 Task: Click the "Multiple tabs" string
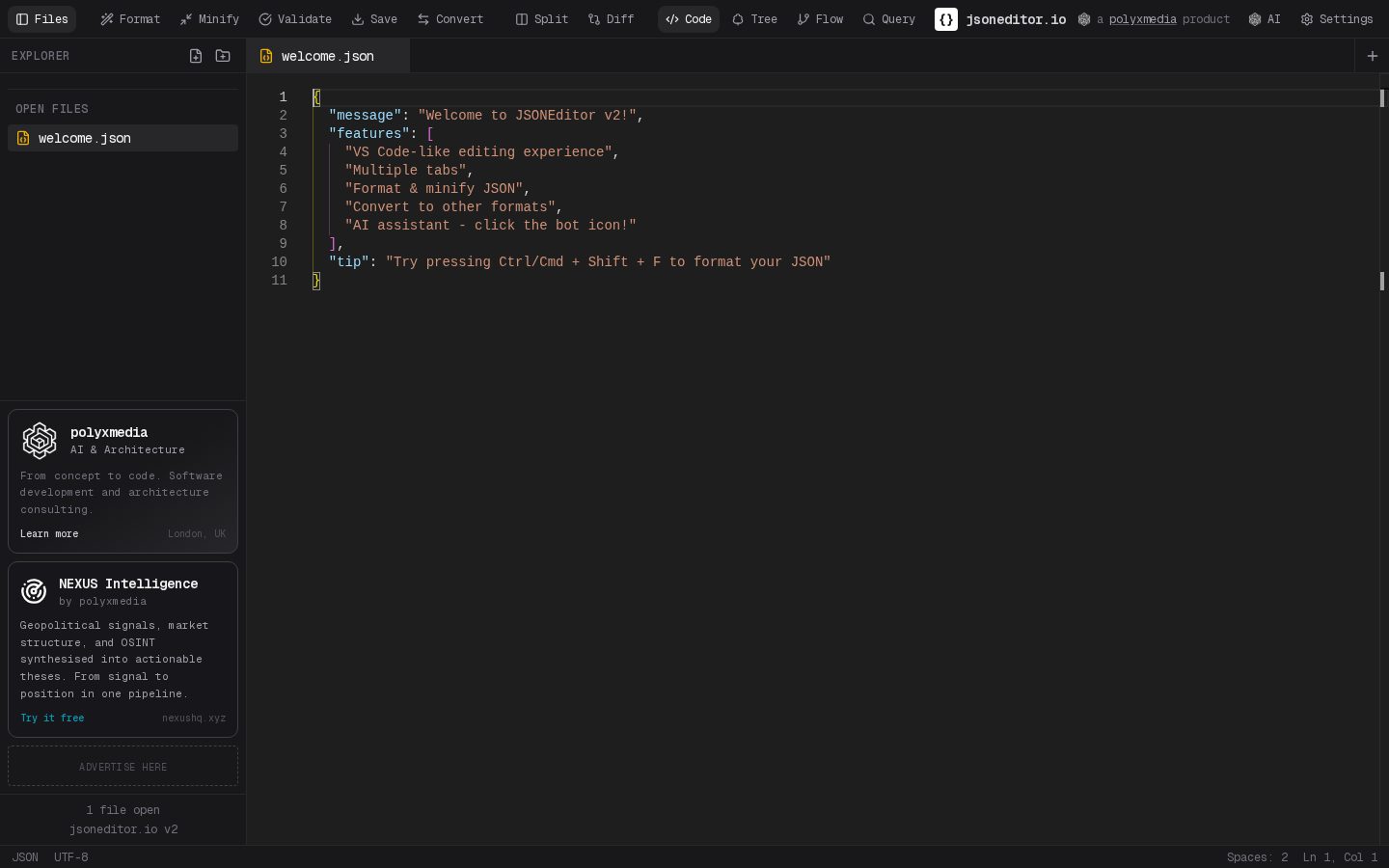point(405,171)
